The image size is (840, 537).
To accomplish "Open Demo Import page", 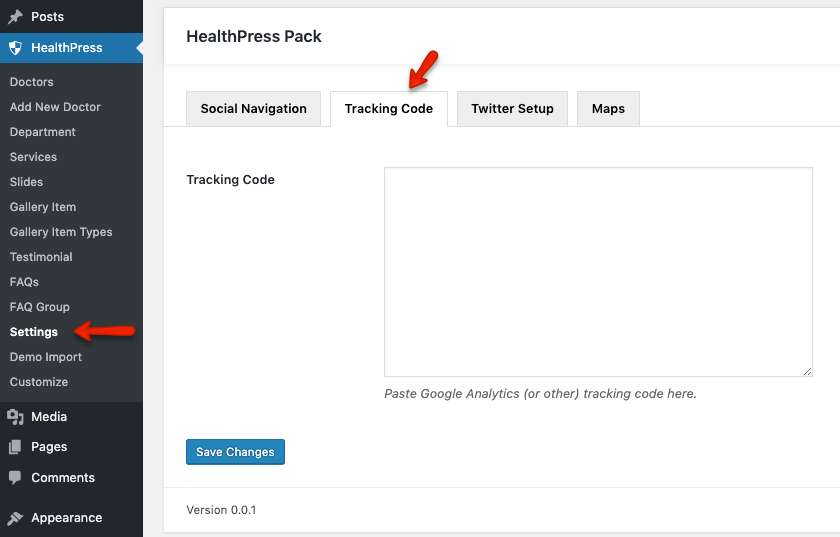I will 46,357.
